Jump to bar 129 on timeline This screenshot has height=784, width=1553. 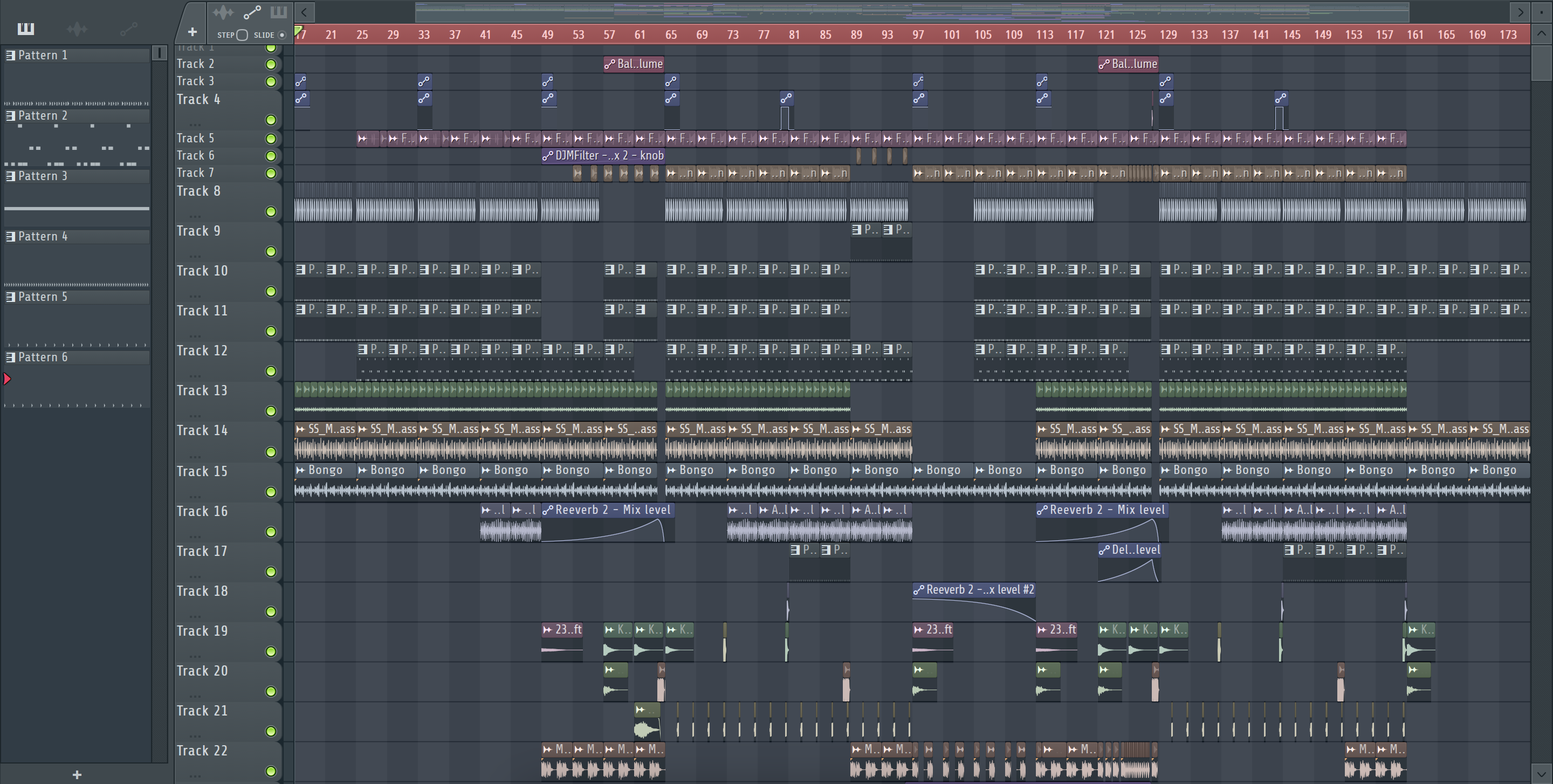point(1169,35)
